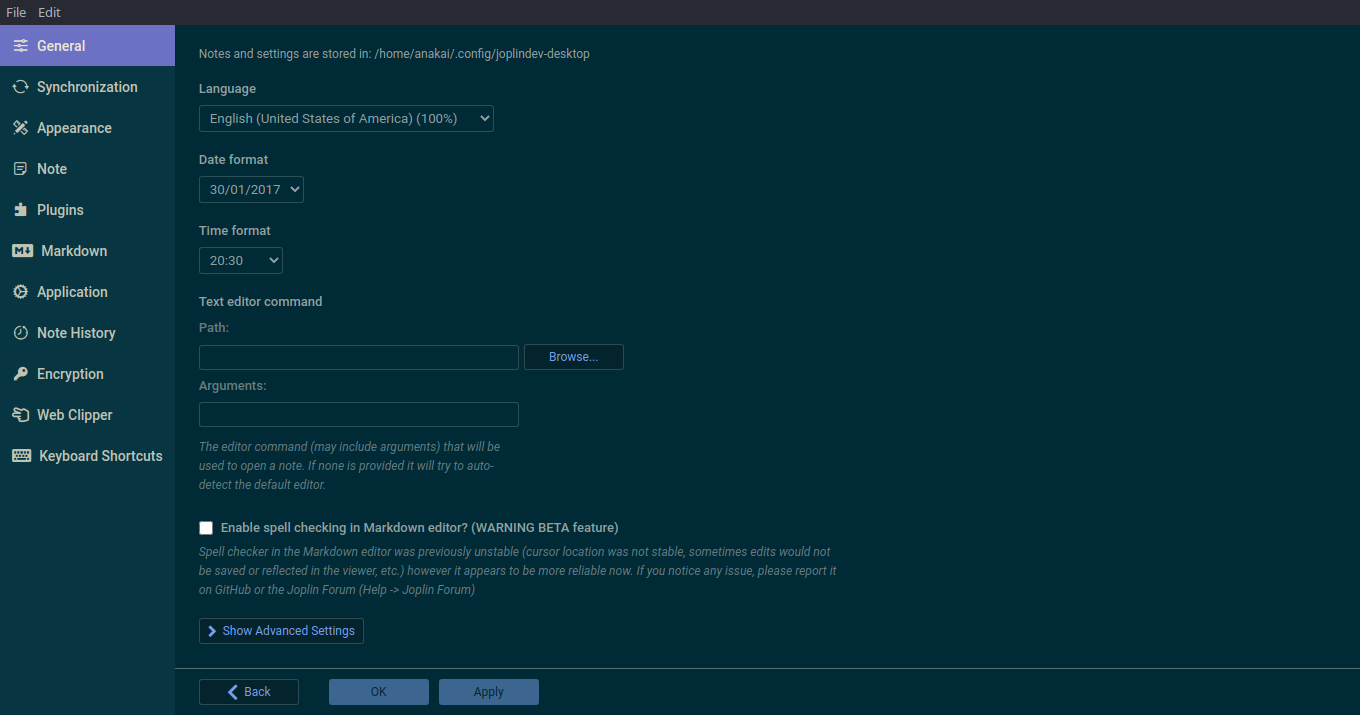Open the Edit menu
Image resolution: width=1360 pixels, height=715 pixels.
click(x=48, y=12)
